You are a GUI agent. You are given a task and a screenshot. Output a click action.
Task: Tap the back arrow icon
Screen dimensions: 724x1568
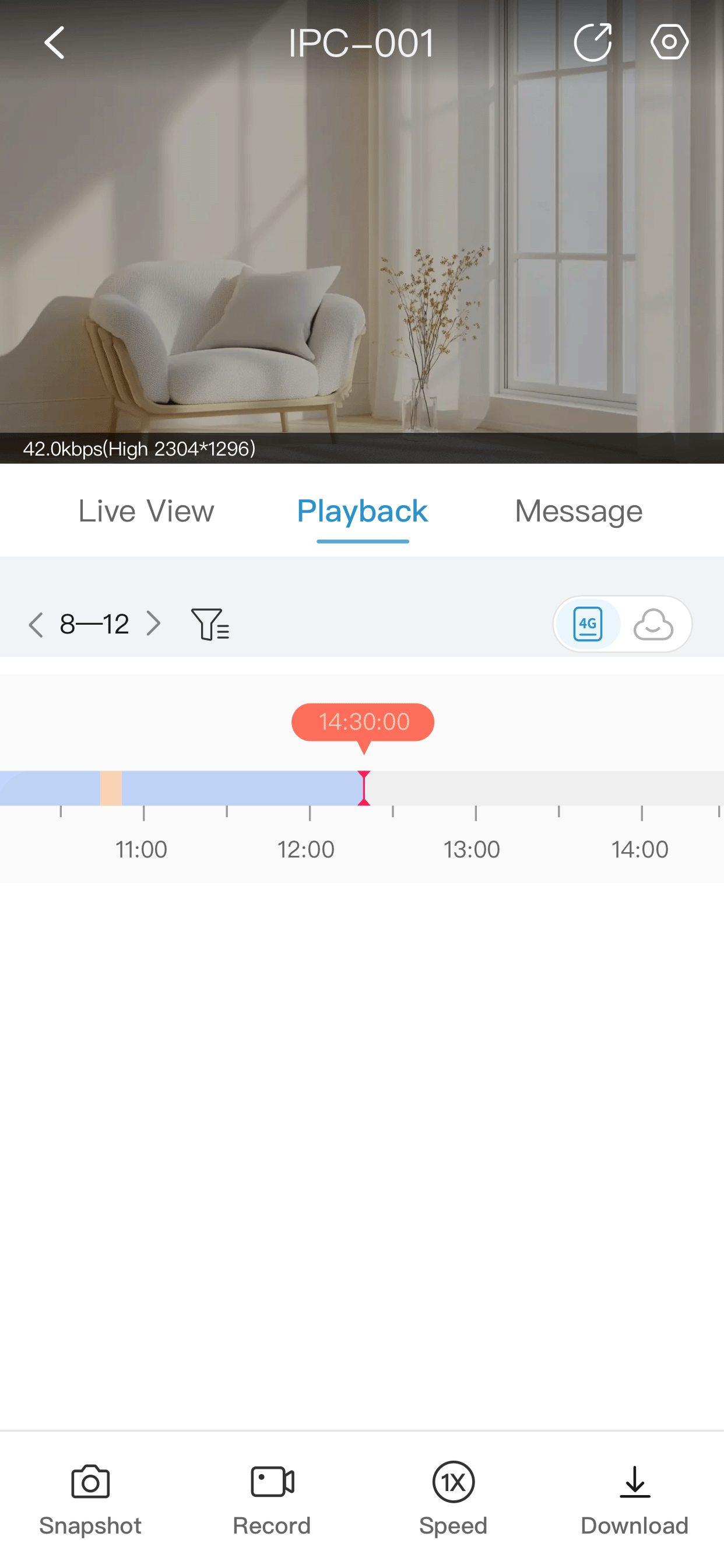55,43
